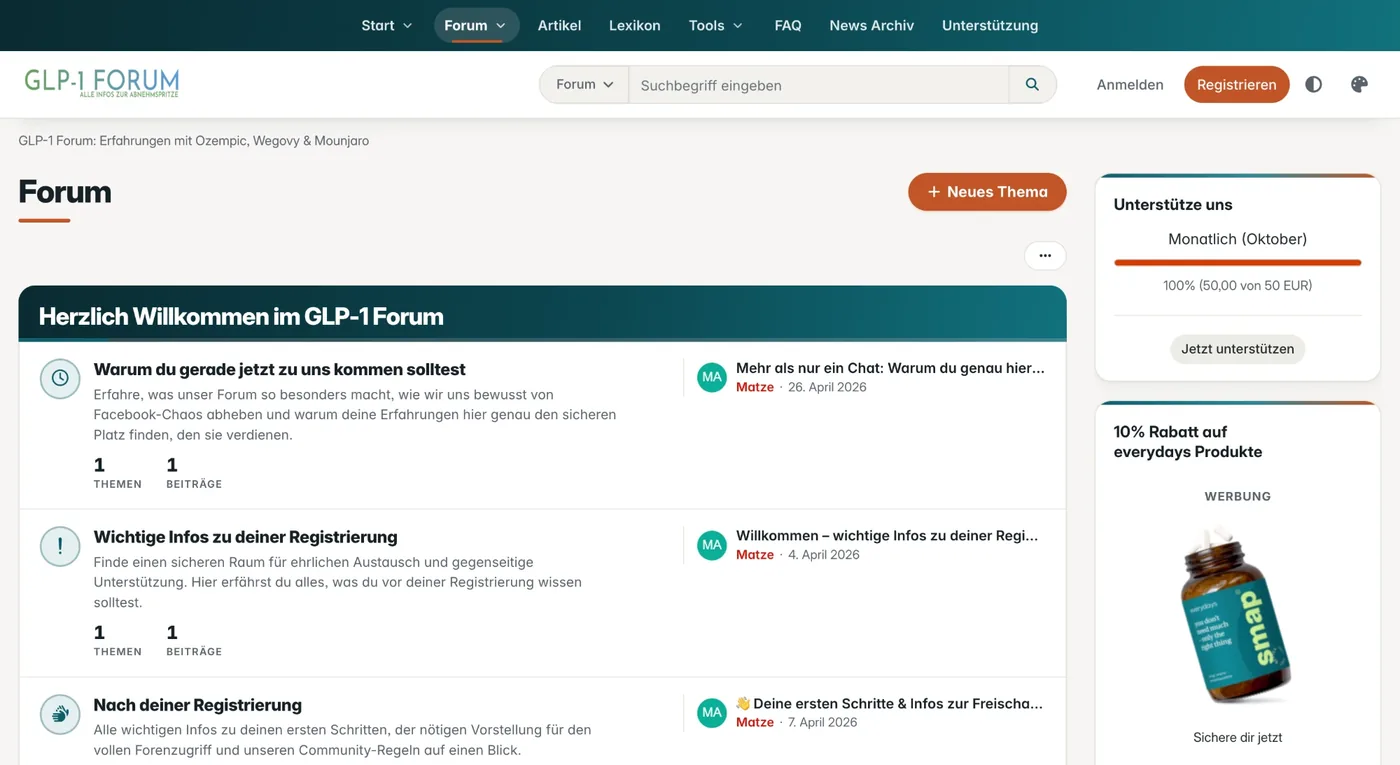This screenshot has width=1400, height=765.
Task: Click the username Matze dated 4. April 2026
Action: pyautogui.click(x=755, y=555)
